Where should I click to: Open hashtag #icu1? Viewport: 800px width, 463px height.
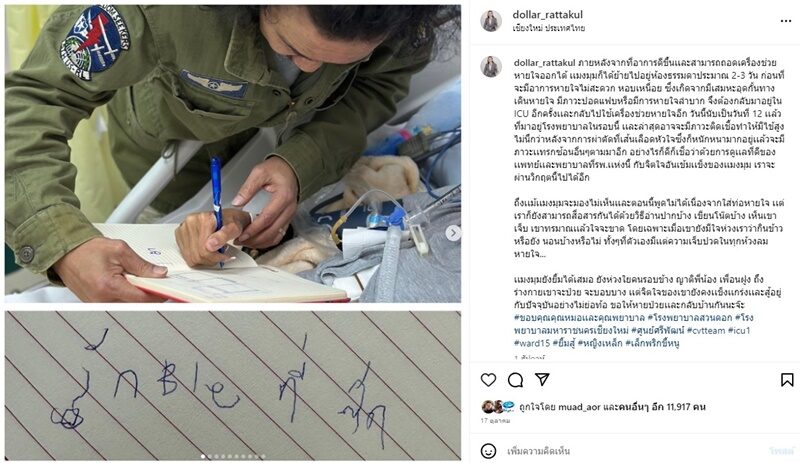(739, 330)
